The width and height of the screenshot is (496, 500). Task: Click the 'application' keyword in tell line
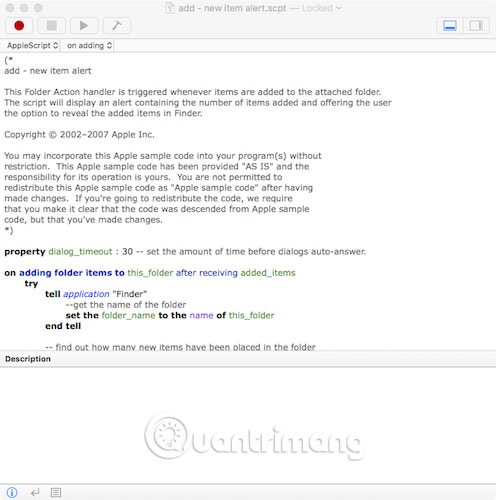(x=86, y=294)
